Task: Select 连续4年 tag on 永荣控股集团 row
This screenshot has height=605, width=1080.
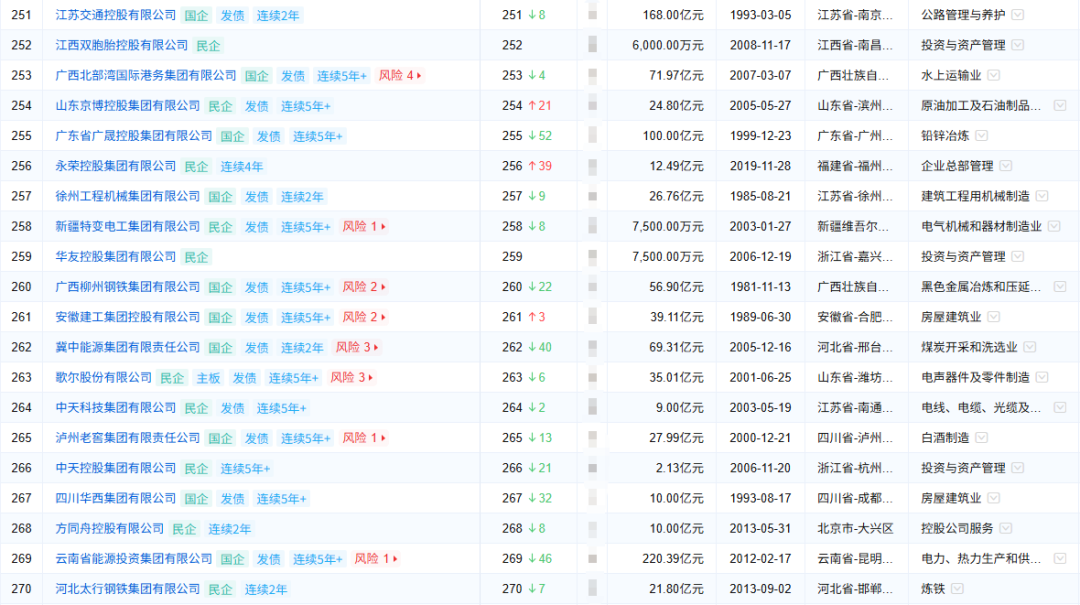Action: [241, 166]
